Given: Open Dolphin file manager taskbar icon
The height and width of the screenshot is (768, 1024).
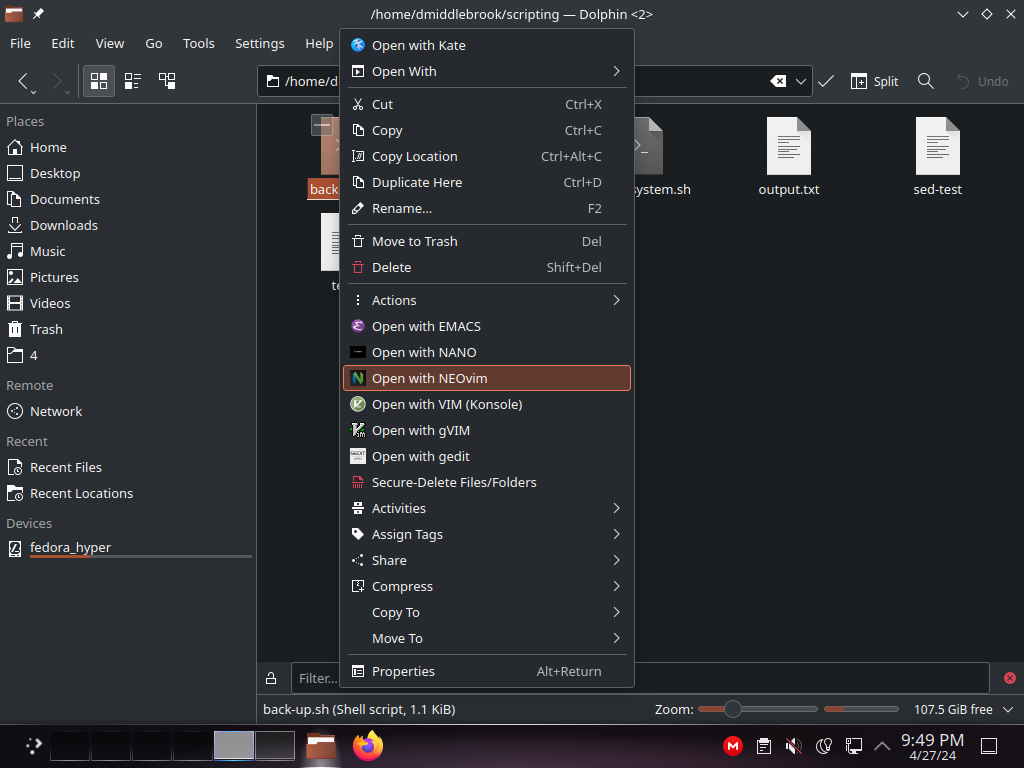Looking at the screenshot, I should [321, 746].
